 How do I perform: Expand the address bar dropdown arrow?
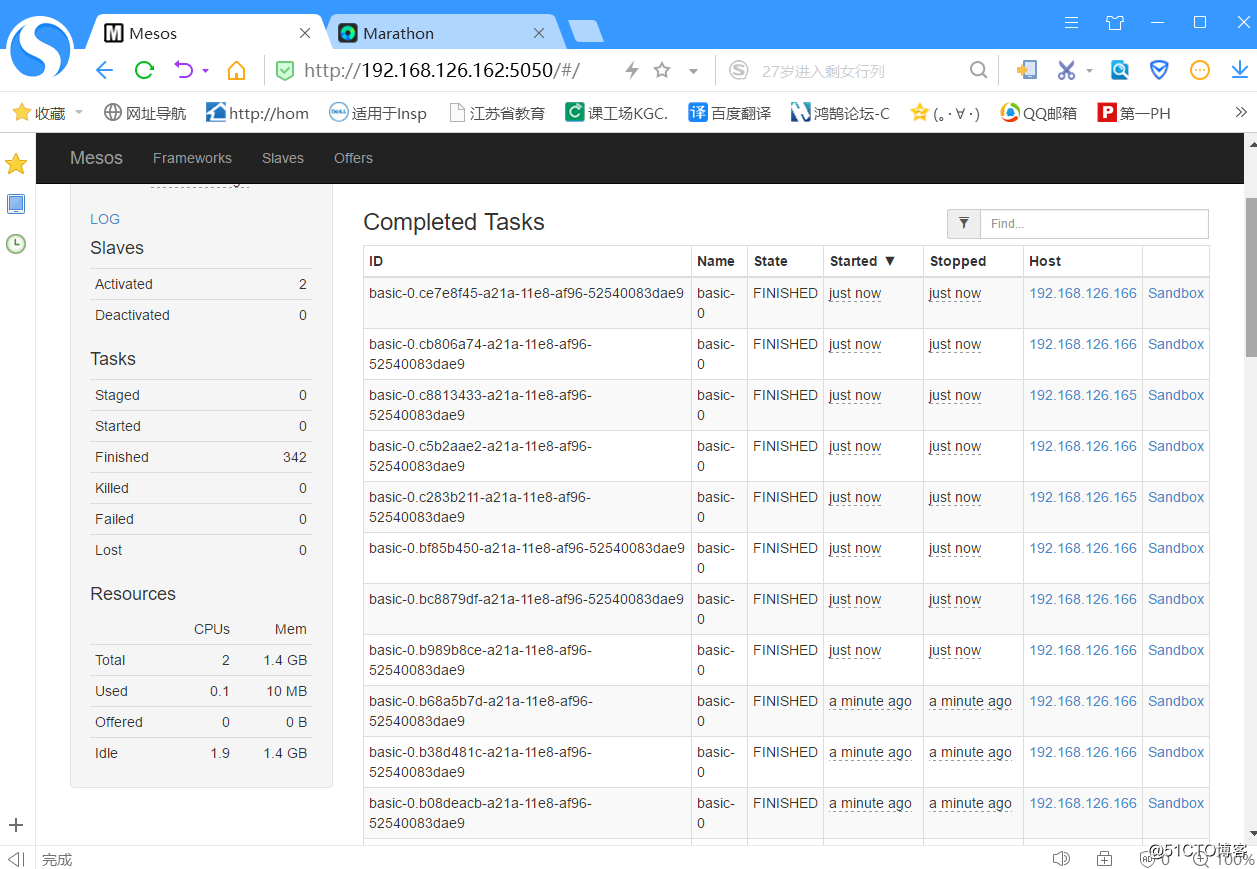coord(693,71)
